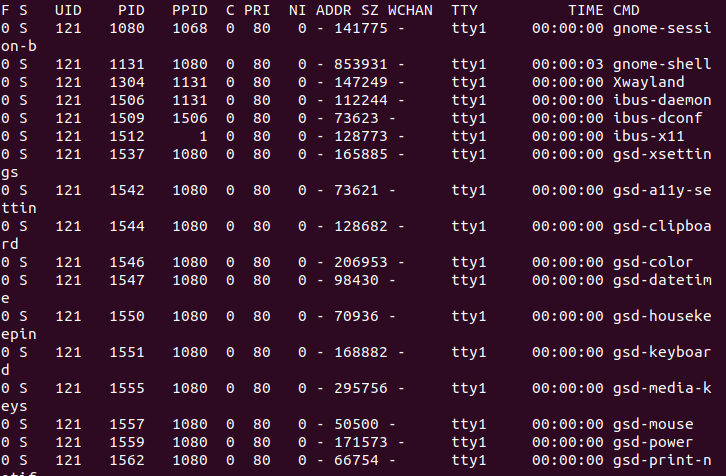Click the gsd-print-n command text
726x476 pixels.
click(x=662, y=460)
